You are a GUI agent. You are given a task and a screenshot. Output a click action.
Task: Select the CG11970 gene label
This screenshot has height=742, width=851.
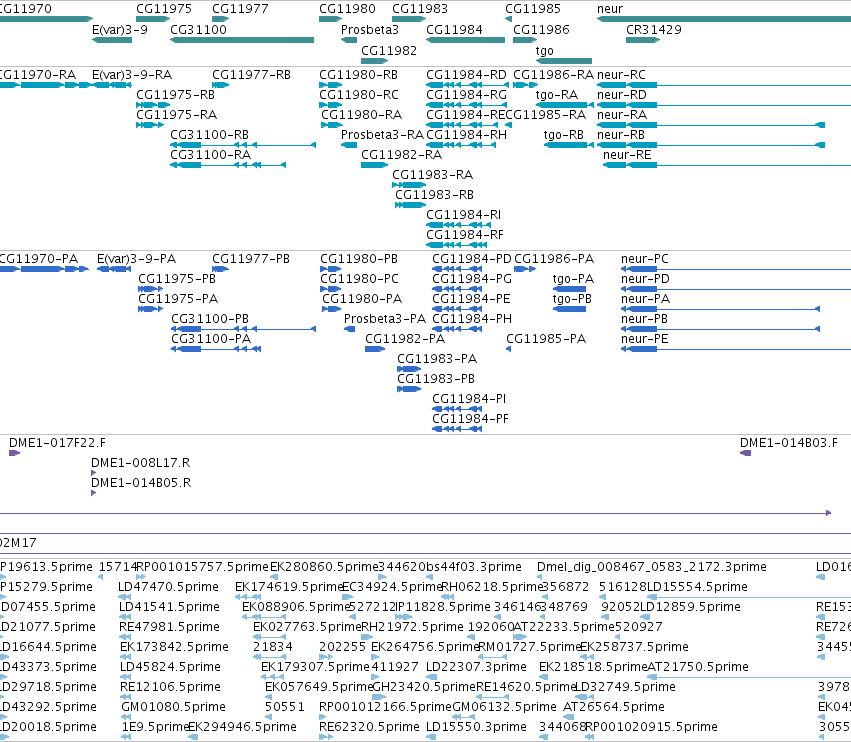(x=26, y=9)
